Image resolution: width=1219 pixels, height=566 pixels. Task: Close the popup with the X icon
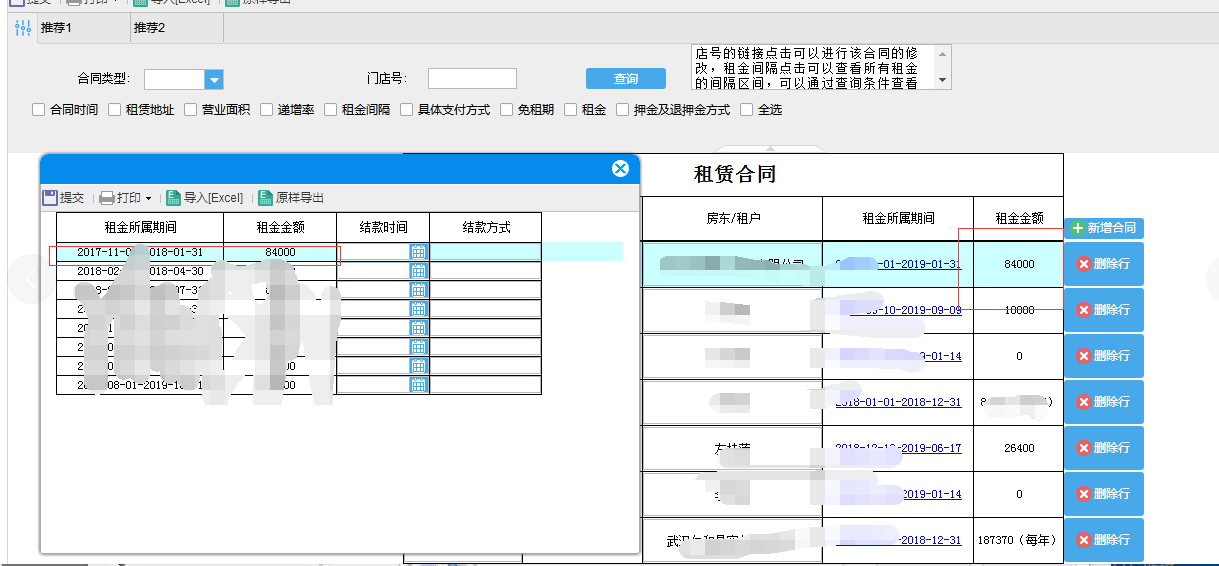click(620, 169)
